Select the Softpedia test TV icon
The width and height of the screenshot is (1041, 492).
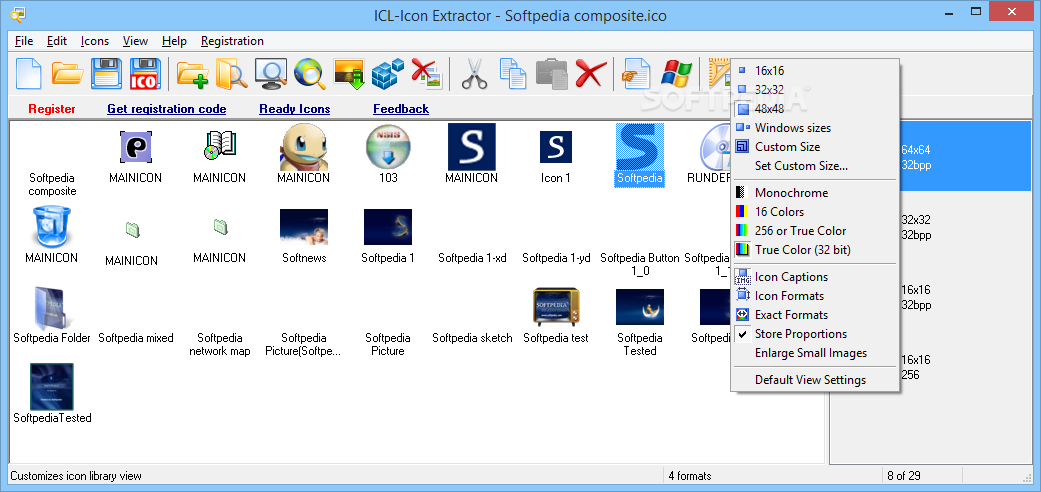tap(556, 308)
